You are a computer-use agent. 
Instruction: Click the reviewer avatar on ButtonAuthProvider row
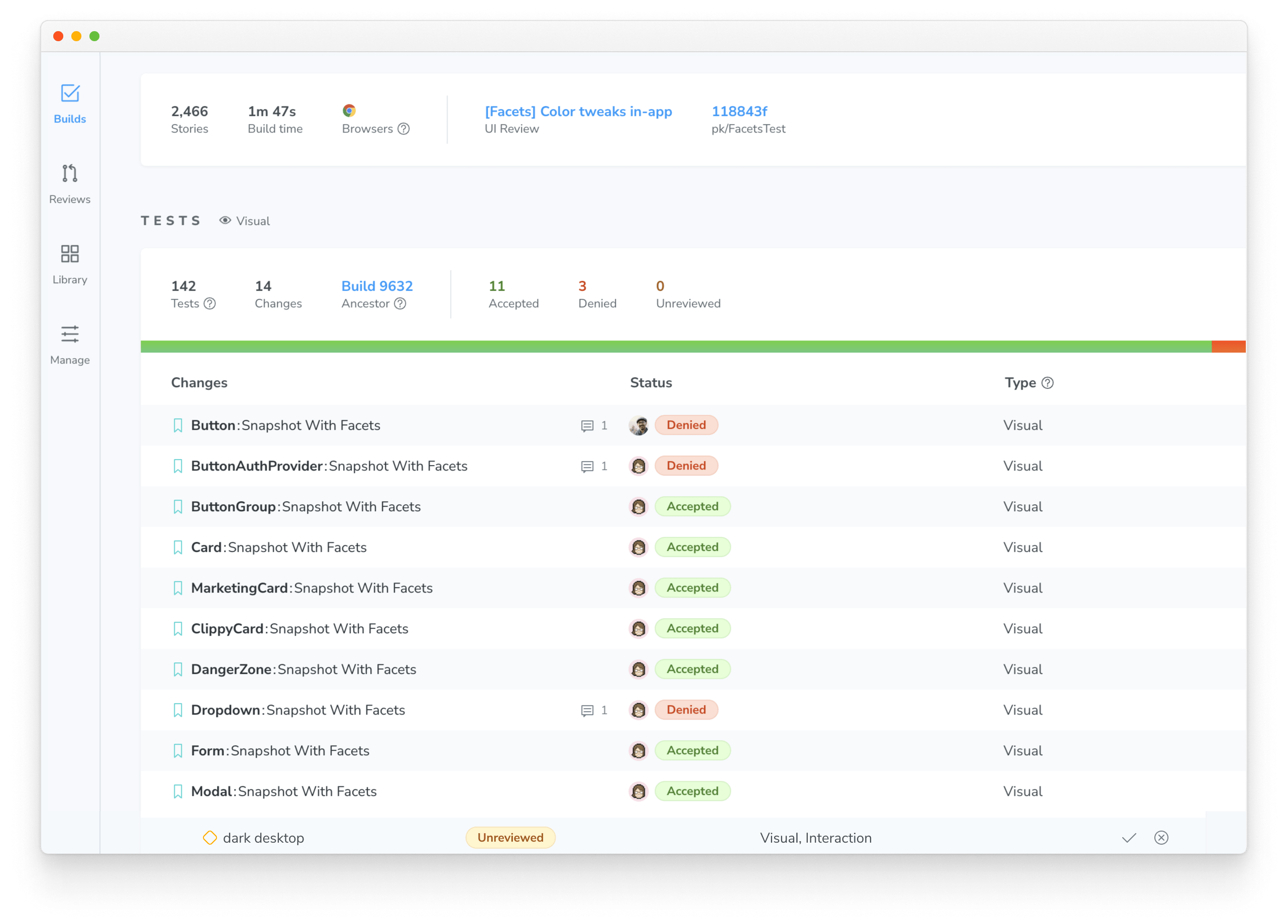click(638, 466)
